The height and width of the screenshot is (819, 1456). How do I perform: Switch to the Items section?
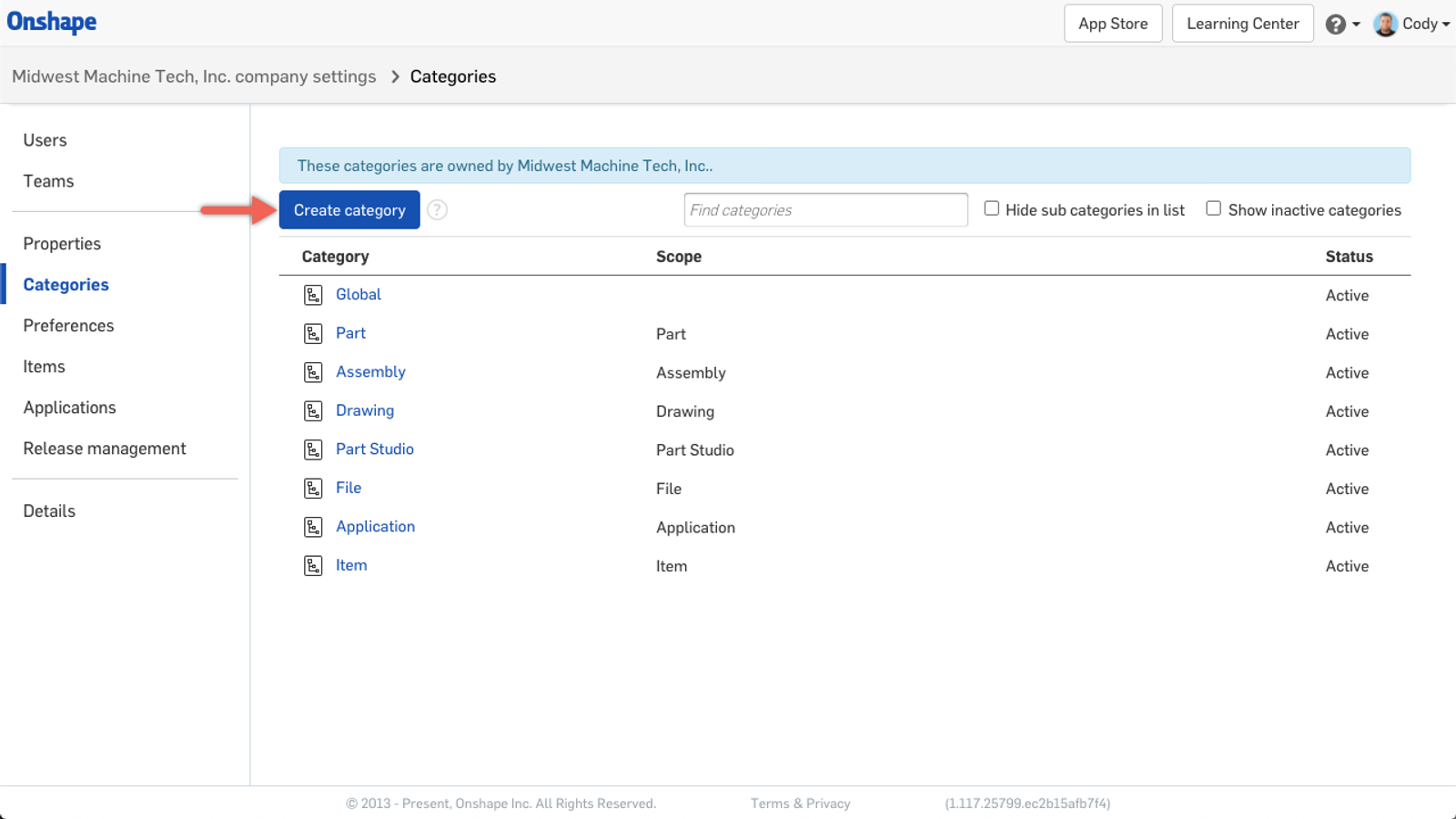tap(44, 366)
